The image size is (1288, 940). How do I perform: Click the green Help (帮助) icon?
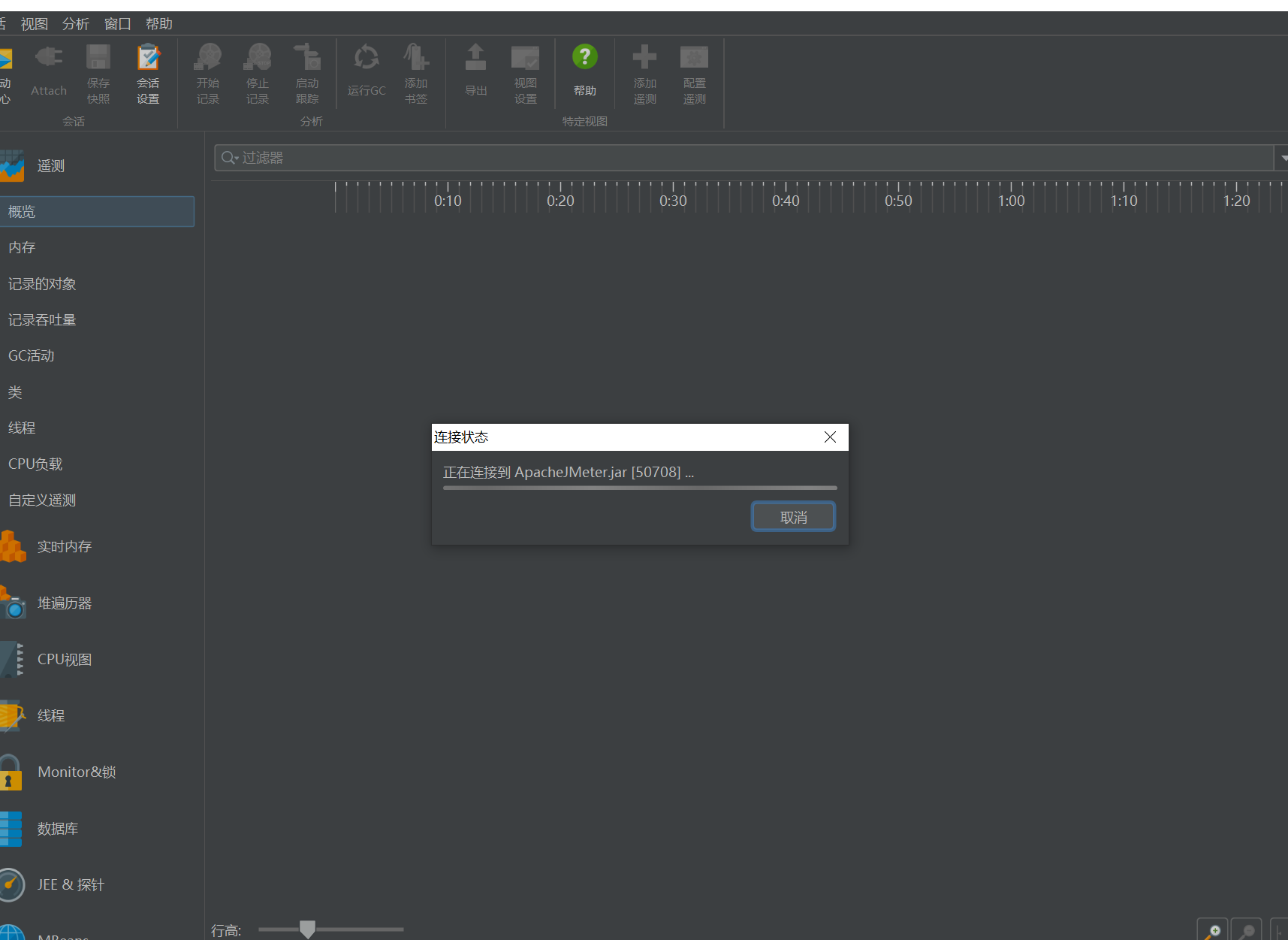[585, 56]
